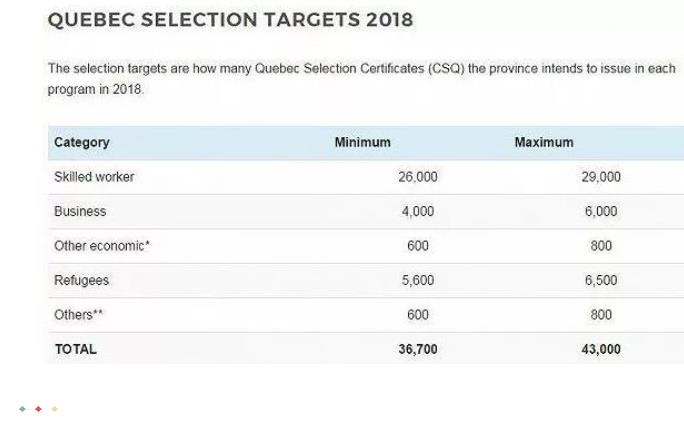This screenshot has width=684, height=422.
Task: Click the 6,000 business maximum value
Action: (x=601, y=211)
